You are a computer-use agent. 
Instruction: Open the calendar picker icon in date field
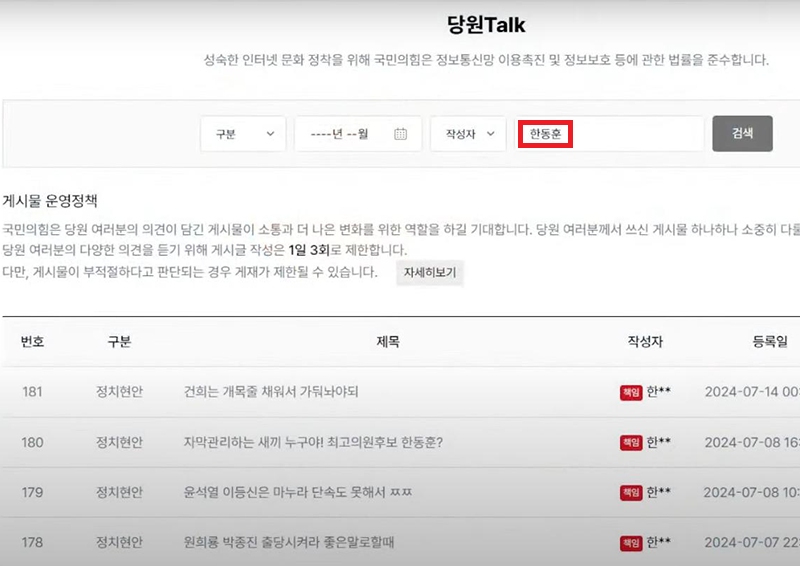click(401, 134)
